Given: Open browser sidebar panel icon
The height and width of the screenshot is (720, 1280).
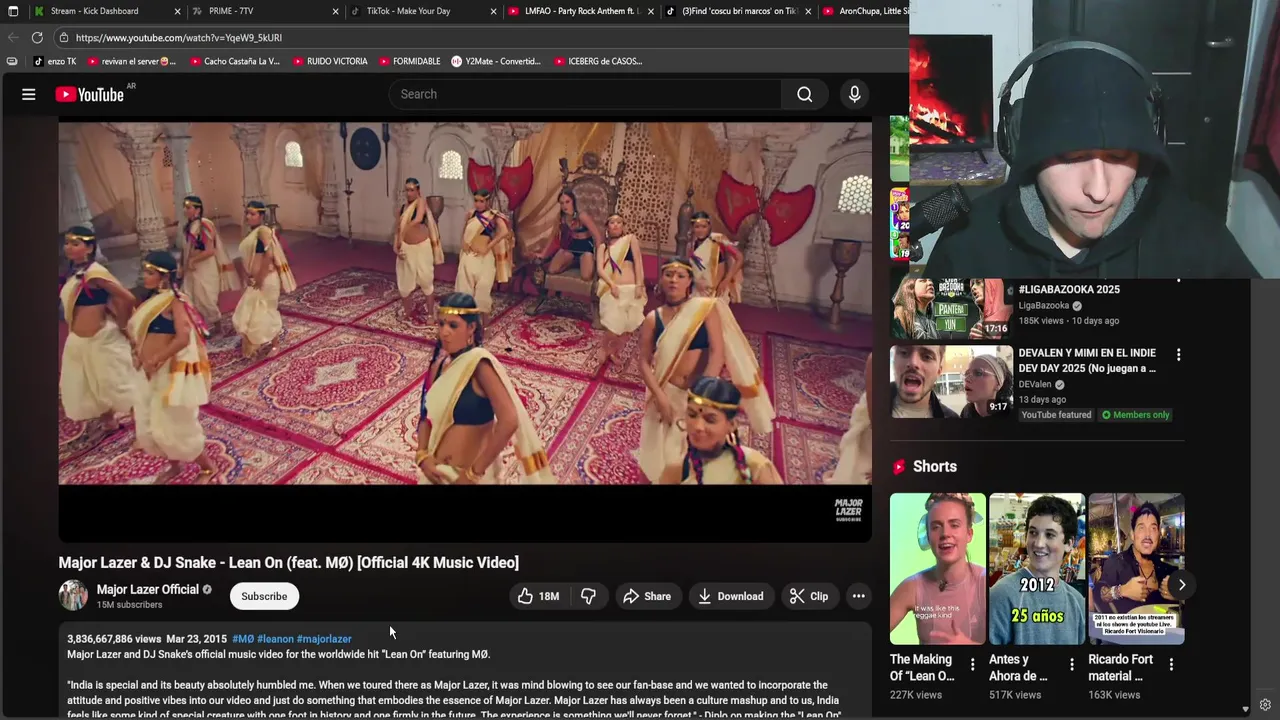Looking at the screenshot, I should pyautogui.click(x=12, y=61).
